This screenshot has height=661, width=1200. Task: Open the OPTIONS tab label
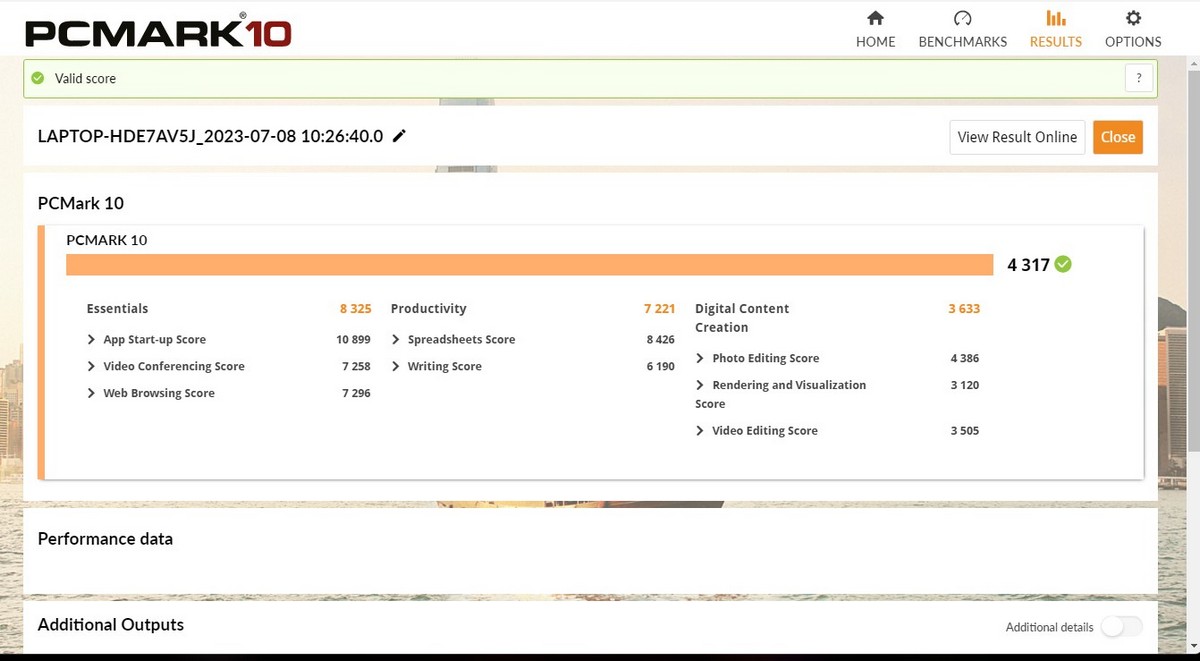(x=1133, y=42)
